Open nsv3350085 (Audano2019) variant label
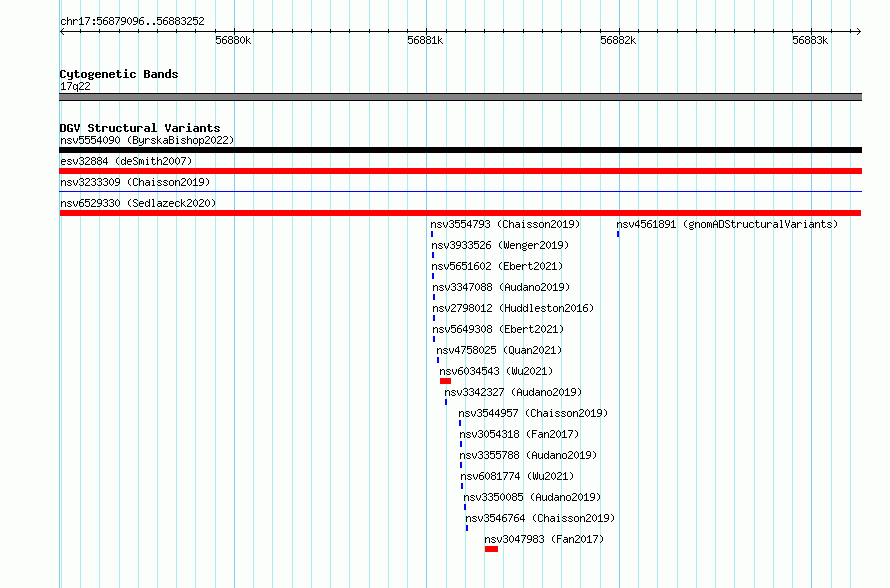Screen dimensions: 890x588 point(532,497)
